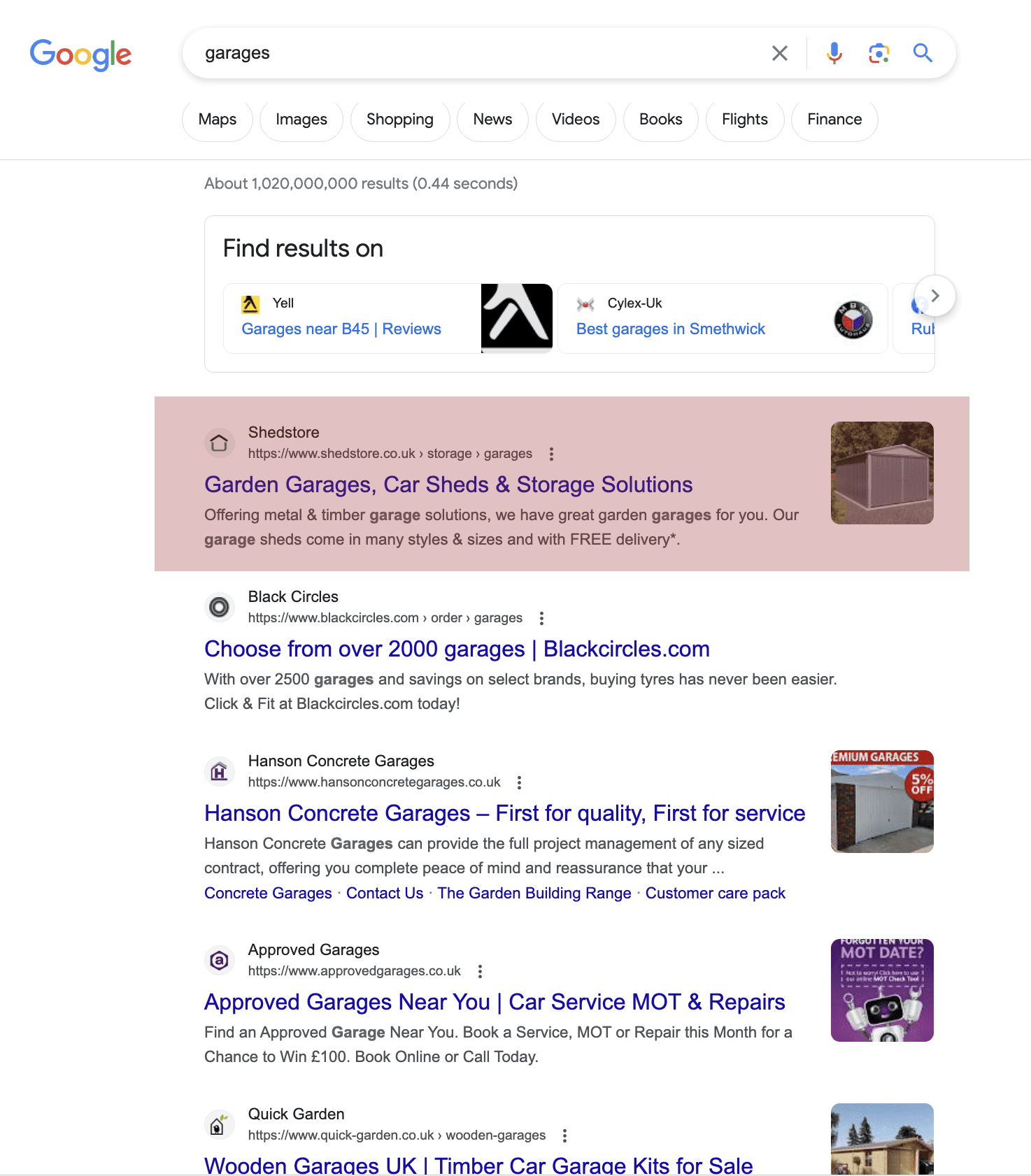
Task: Go to Google homepage via logo
Action: pyautogui.click(x=80, y=55)
